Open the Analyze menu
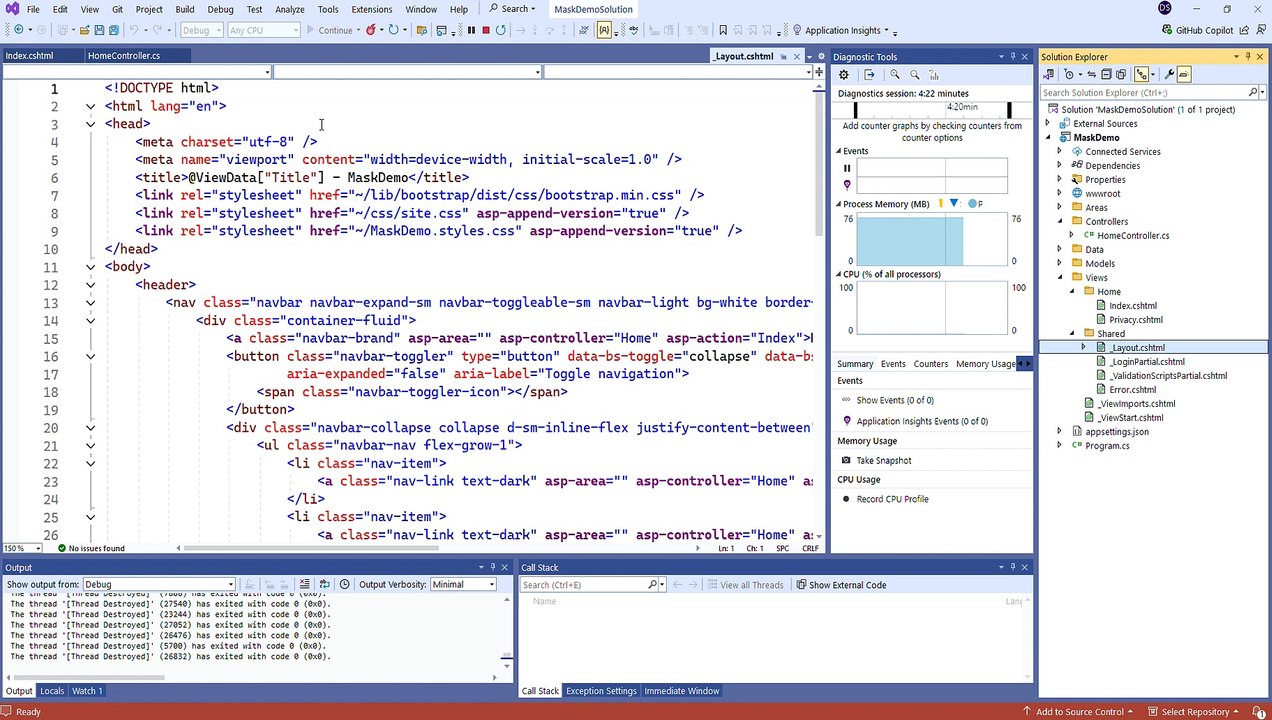Screen dimensions: 1272x720 290,9
